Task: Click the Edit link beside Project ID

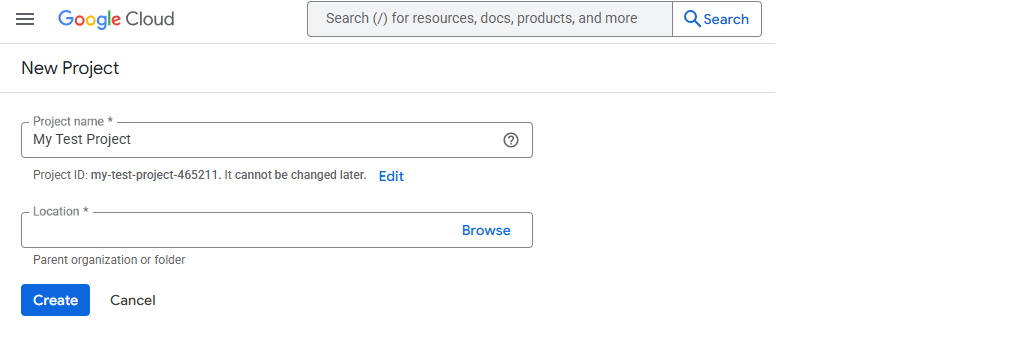Action: pyautogui.click(x=391, y=176)
